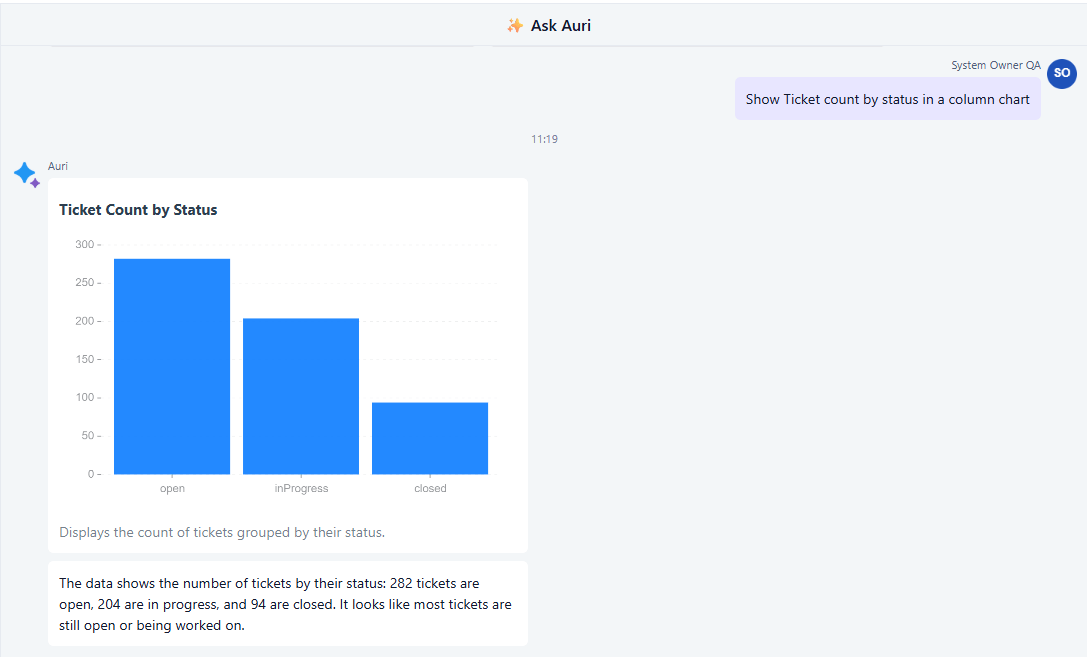The height and width of the screenshot is (657, 1087).
Task: Click the 11:19 timestamp
Action: (544, 139)
